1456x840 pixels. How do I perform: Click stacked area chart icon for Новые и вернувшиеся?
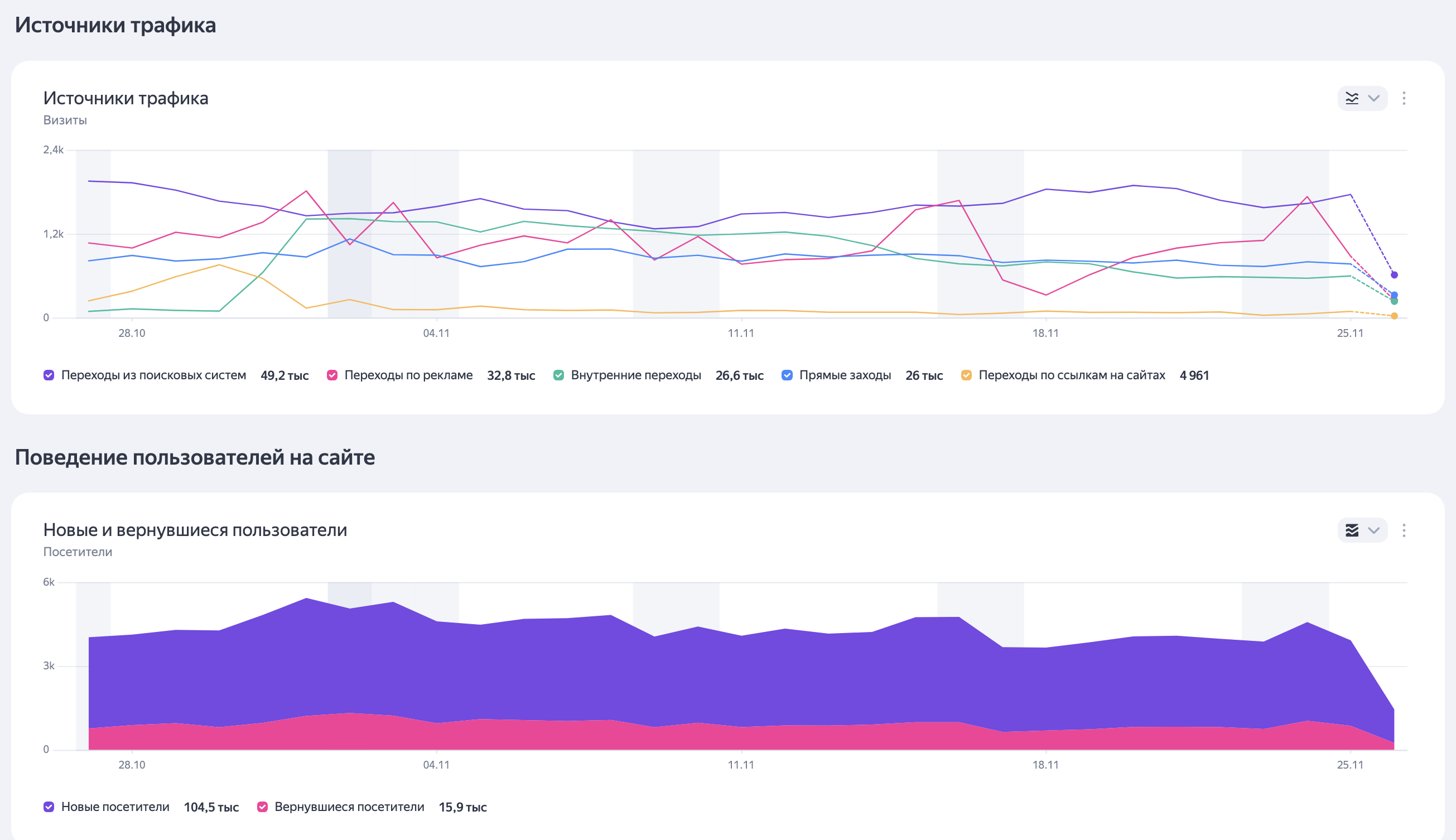click(1352, 530)
